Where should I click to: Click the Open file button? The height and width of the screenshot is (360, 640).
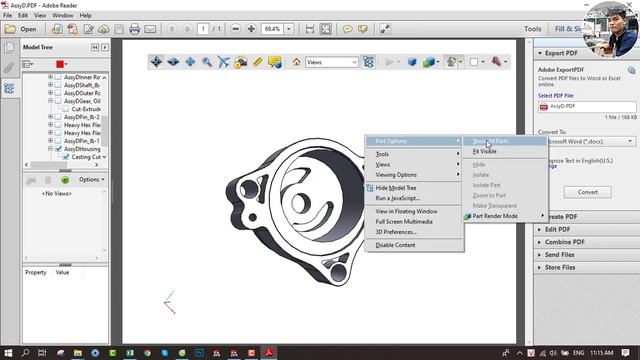point(21,29)
